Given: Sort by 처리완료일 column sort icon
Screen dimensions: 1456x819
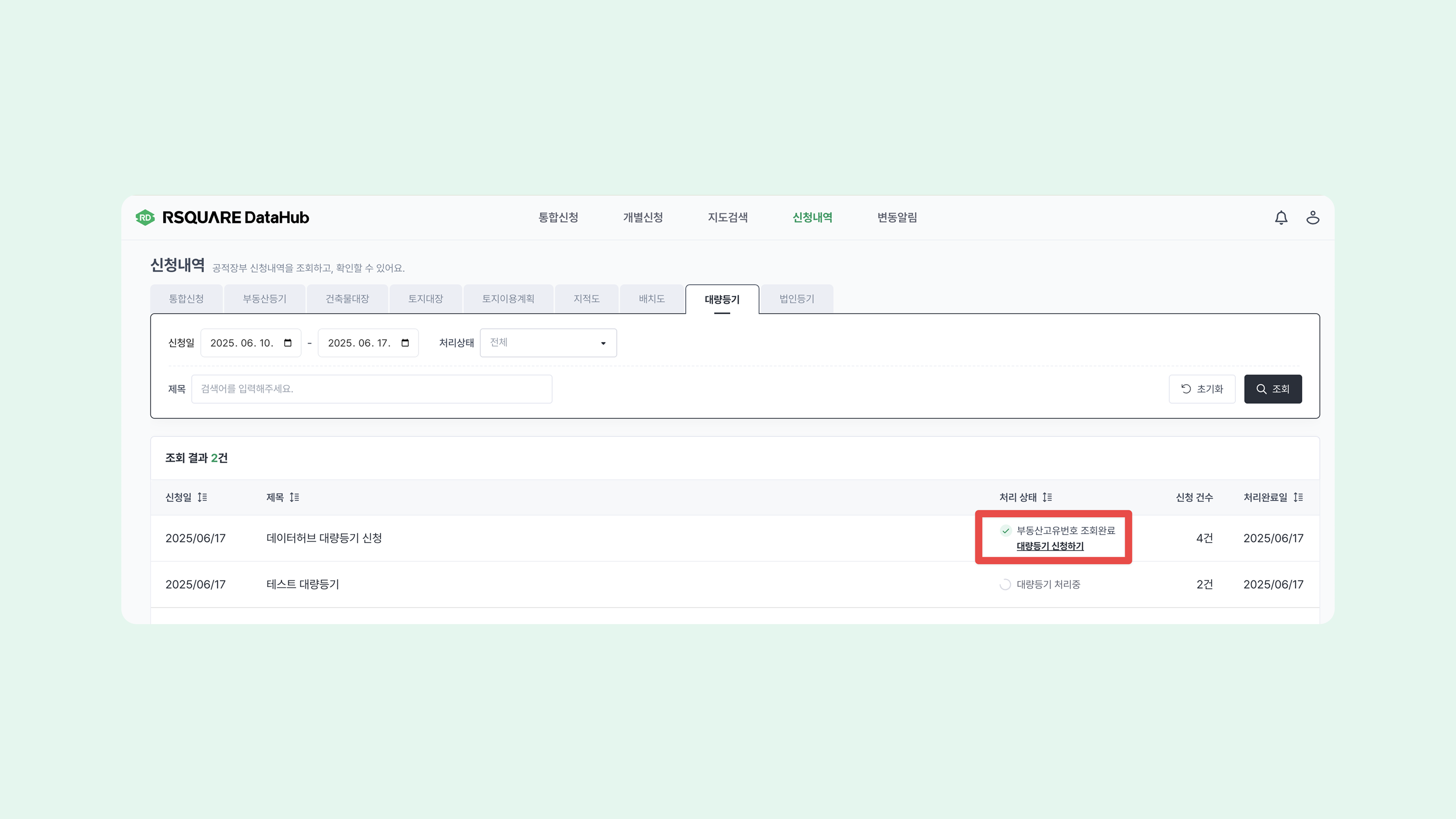Looking at the screenshot, I should [x=1298, y=497].
